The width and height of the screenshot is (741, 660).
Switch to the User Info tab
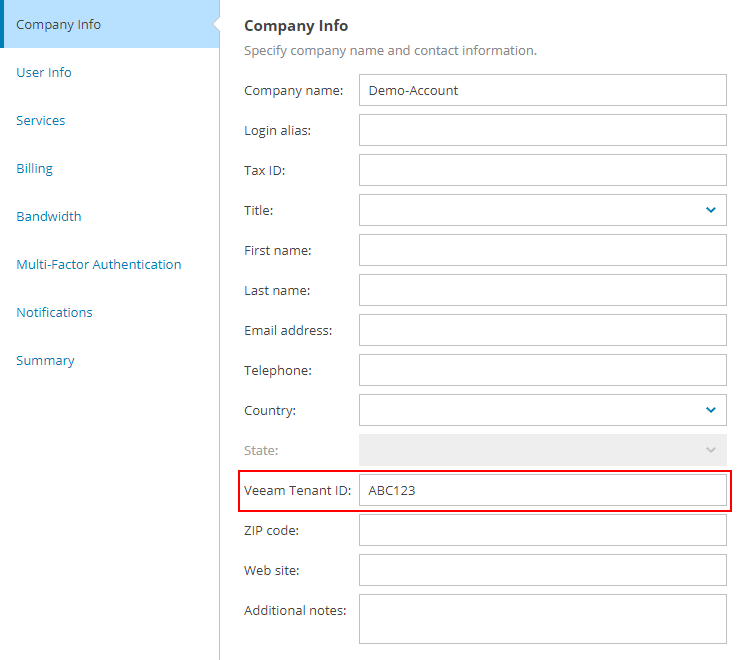[44, 72]
